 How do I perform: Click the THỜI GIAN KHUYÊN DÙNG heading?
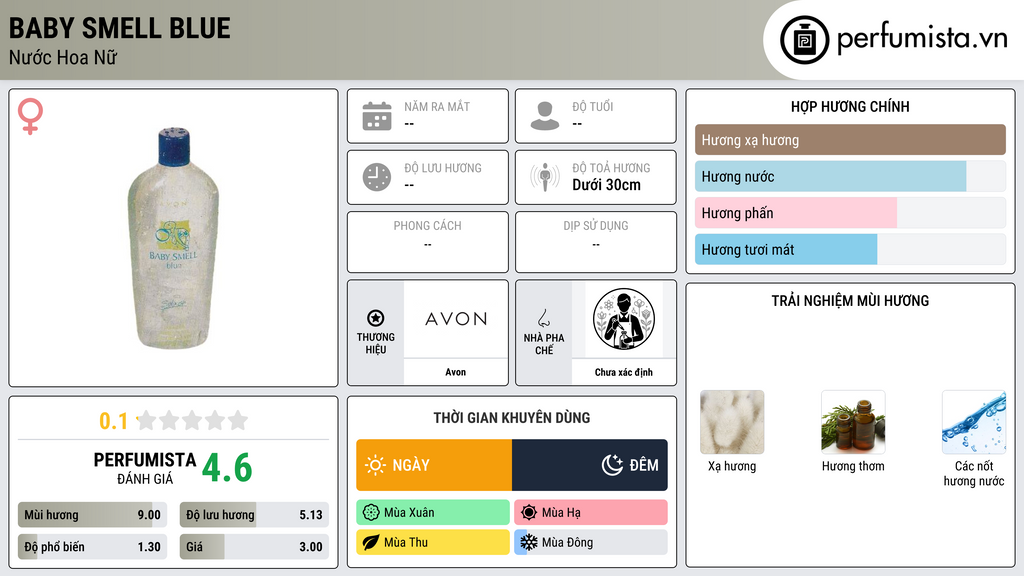(512, 418)
